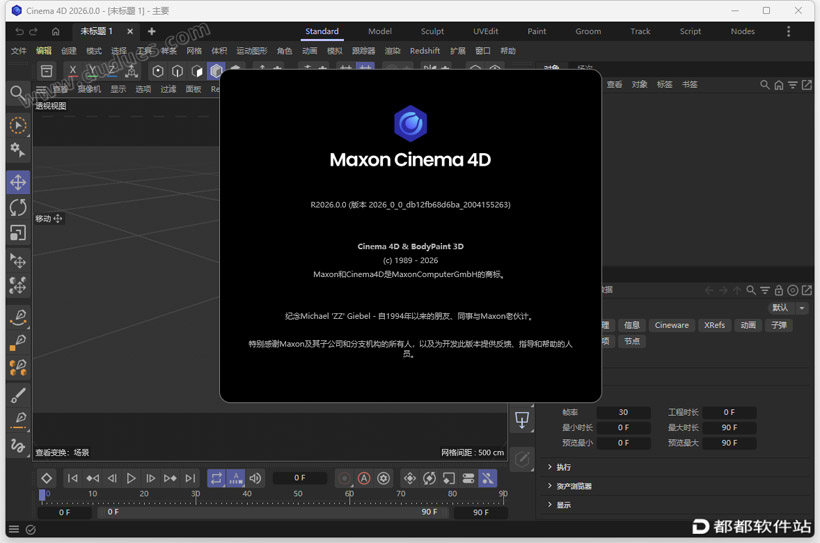820x543 pixels.
Task: Open attributes panel in new window icon
Action: [807, 290]
